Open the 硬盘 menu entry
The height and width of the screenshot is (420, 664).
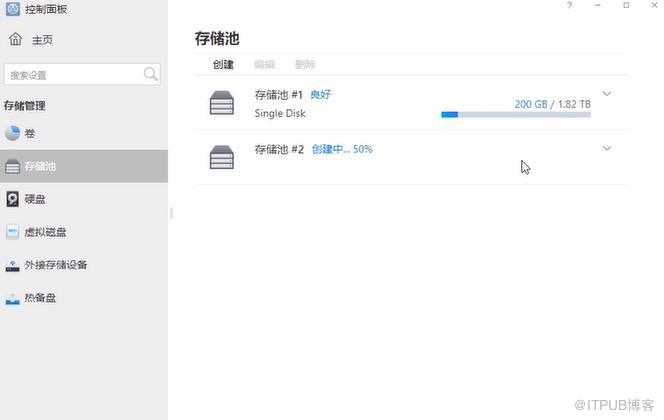(x=84, y=199)
